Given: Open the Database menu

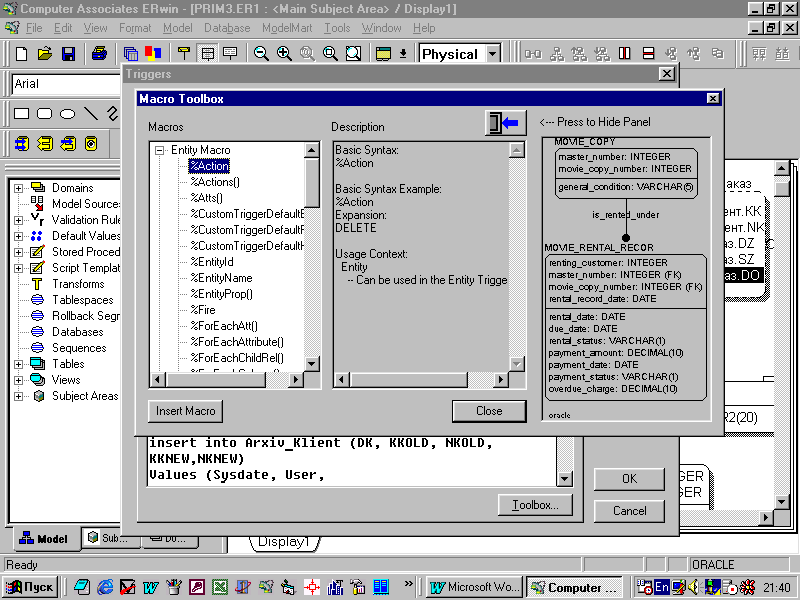Looking at the screenshot, I should click(227, 28).
